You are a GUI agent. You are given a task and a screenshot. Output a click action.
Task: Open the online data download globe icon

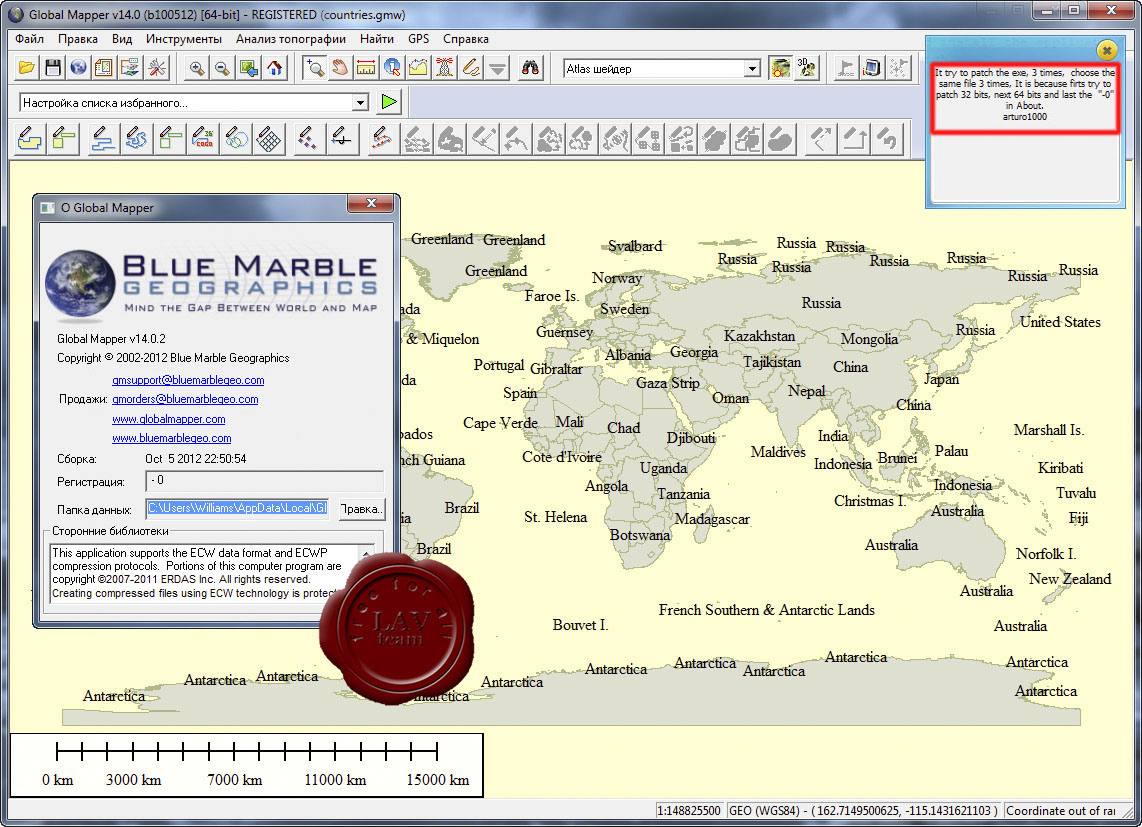[79, 68]
